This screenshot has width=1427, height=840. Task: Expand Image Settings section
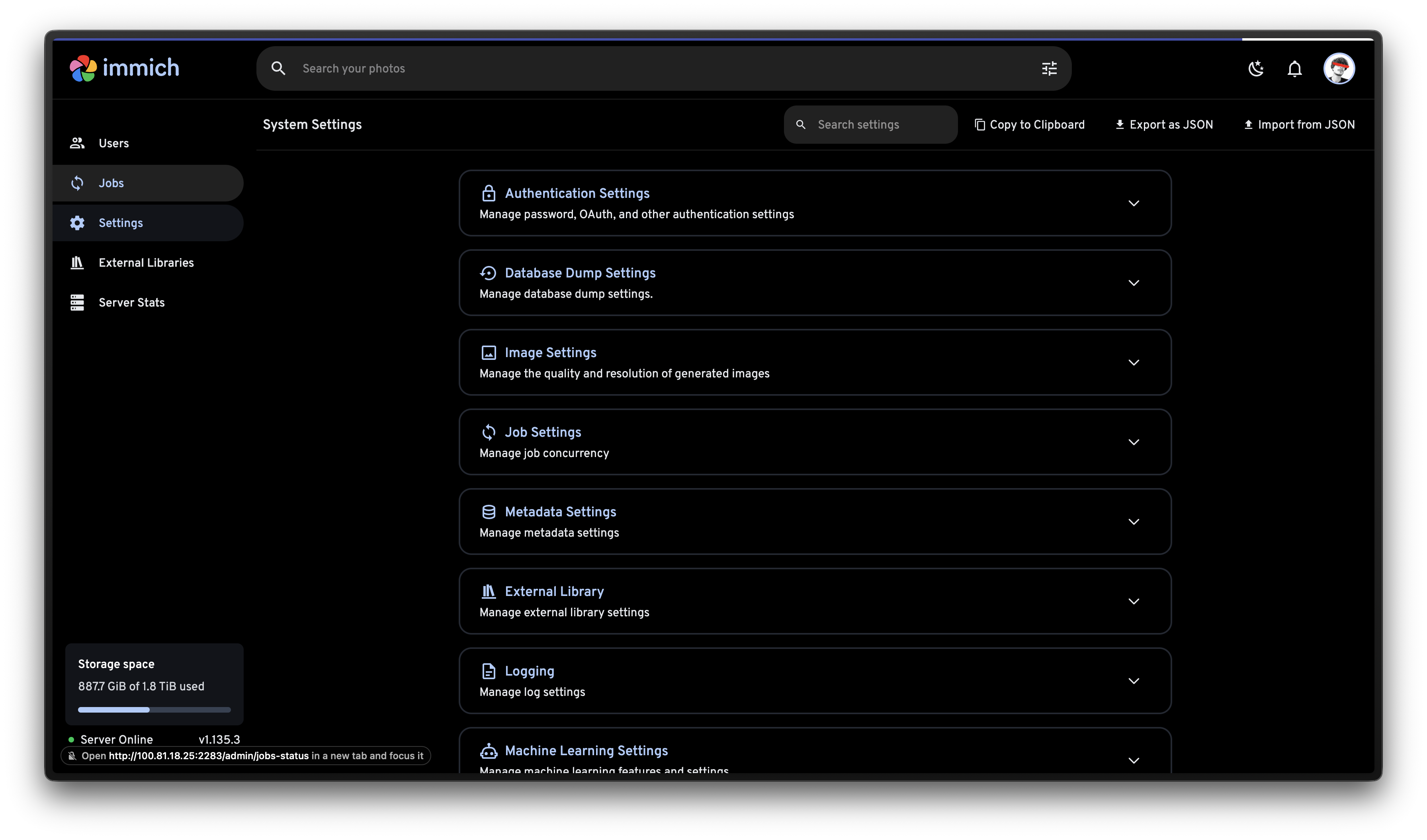(1133, 362)
